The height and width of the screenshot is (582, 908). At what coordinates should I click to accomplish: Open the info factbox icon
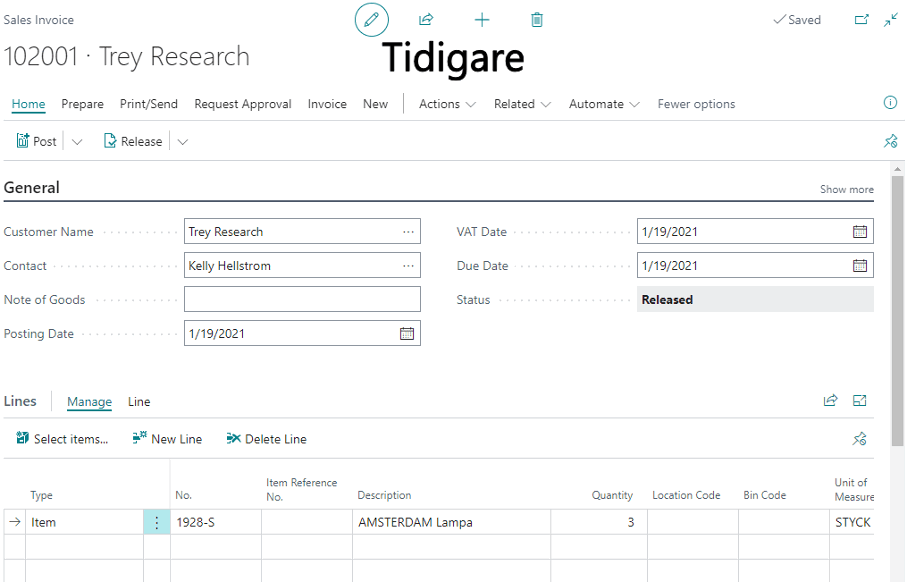point(890,103)
